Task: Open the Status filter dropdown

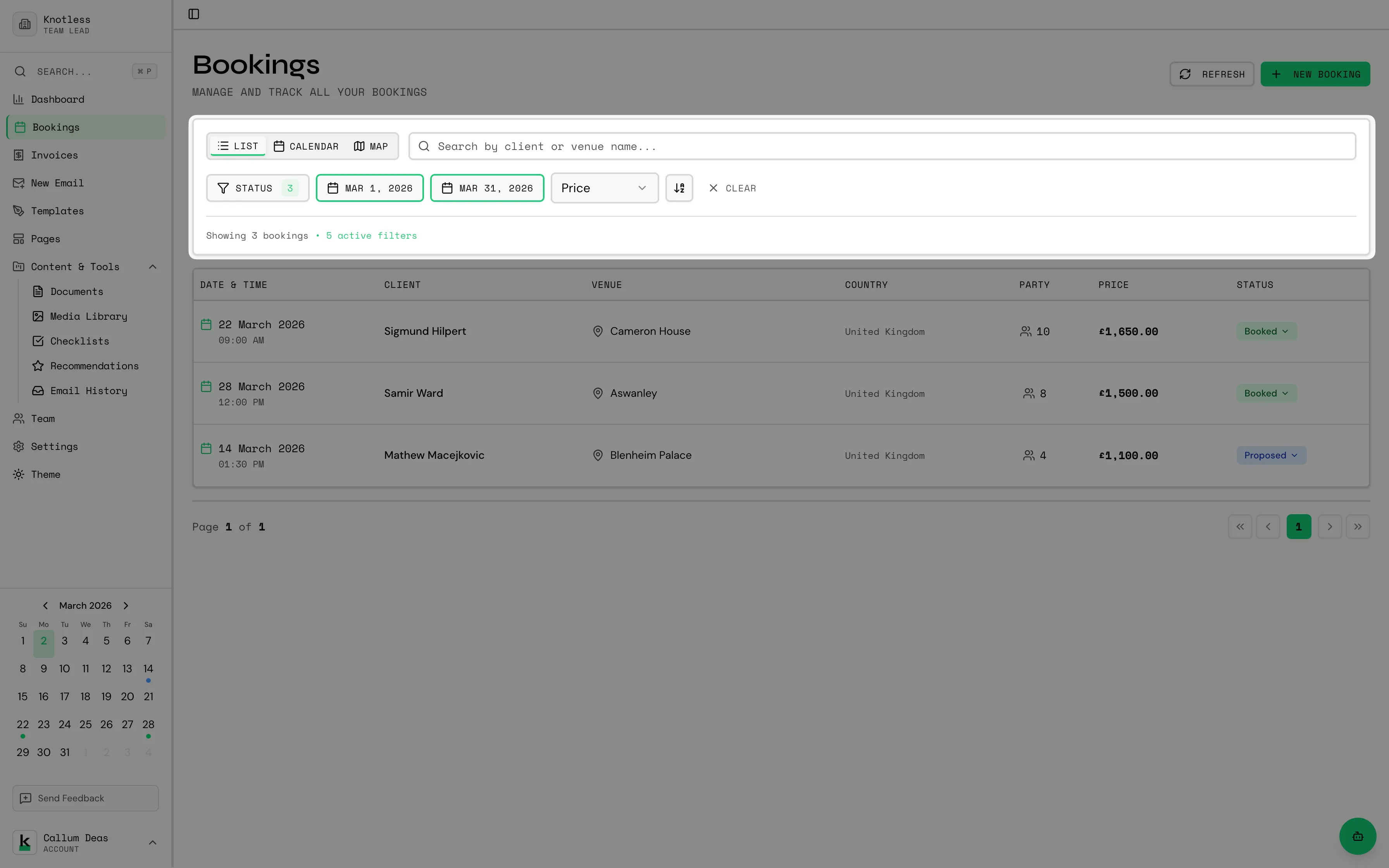Action: tap(257, 188)
